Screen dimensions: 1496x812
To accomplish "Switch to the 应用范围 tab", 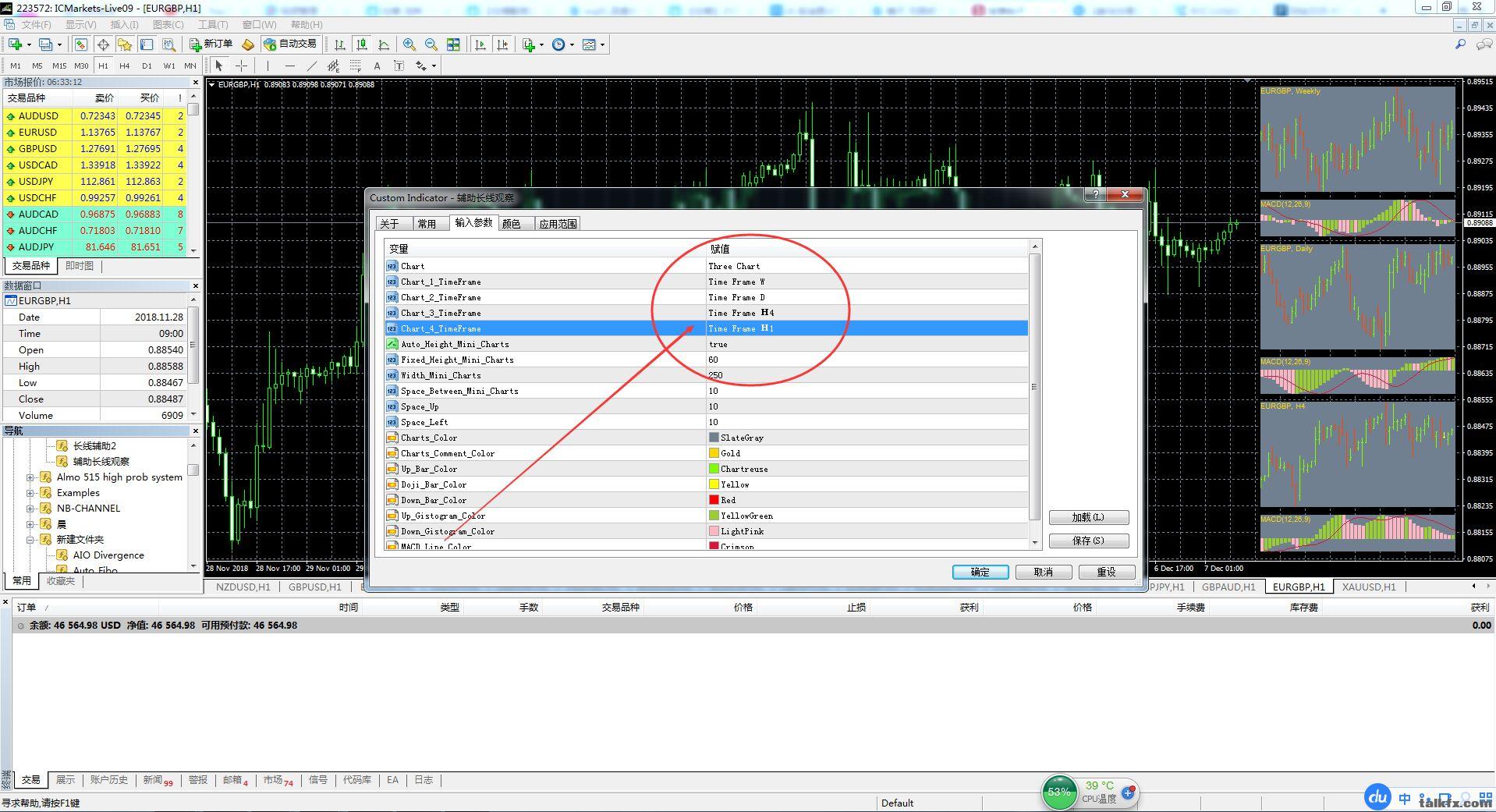I will tap(558, 224).
